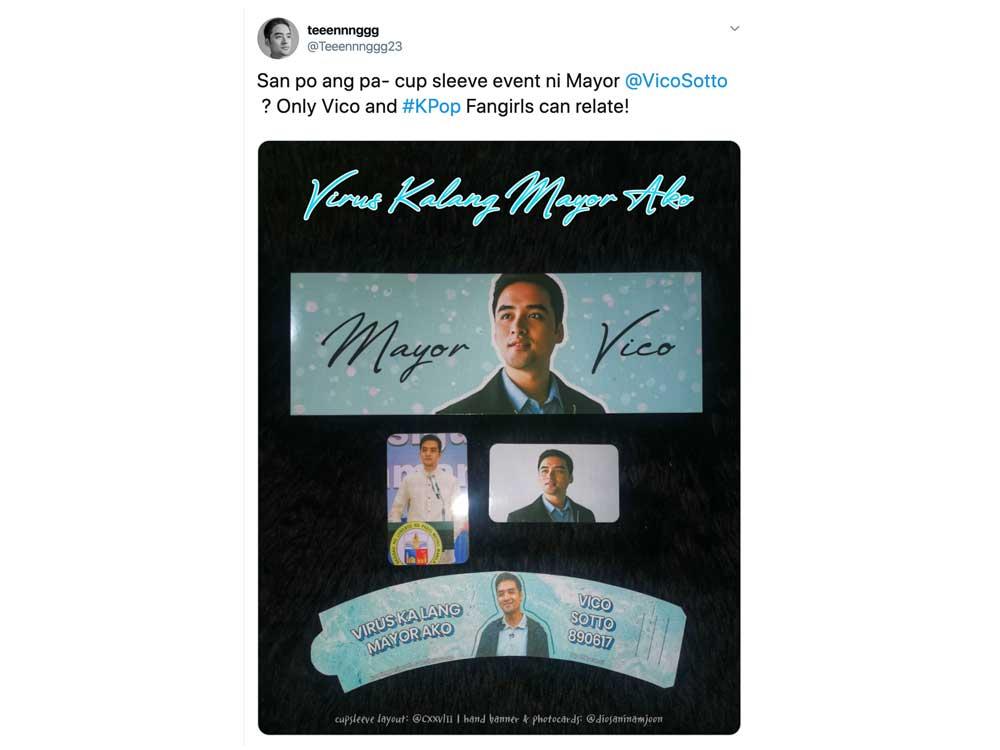Follow the #KPop hashtag link
Viewport: 1000px width, 750px height.
click(431, 107)
